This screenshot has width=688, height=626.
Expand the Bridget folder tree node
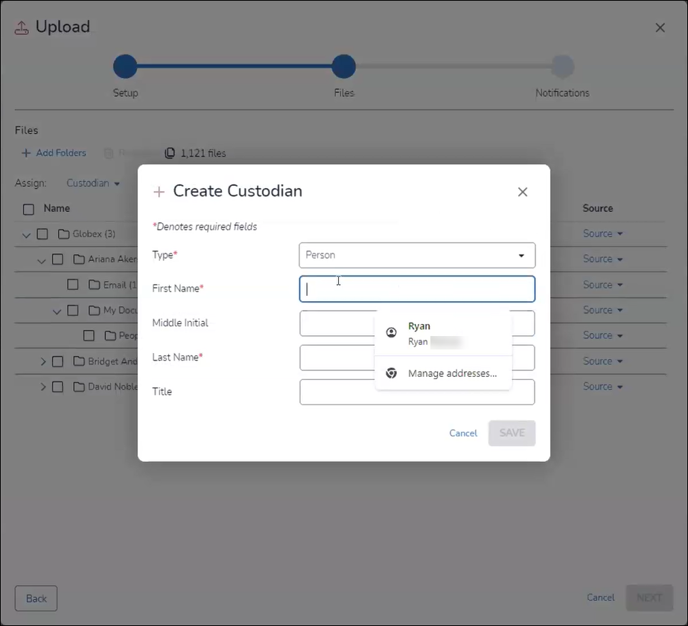pyautogui.click(x=43, y=361)
